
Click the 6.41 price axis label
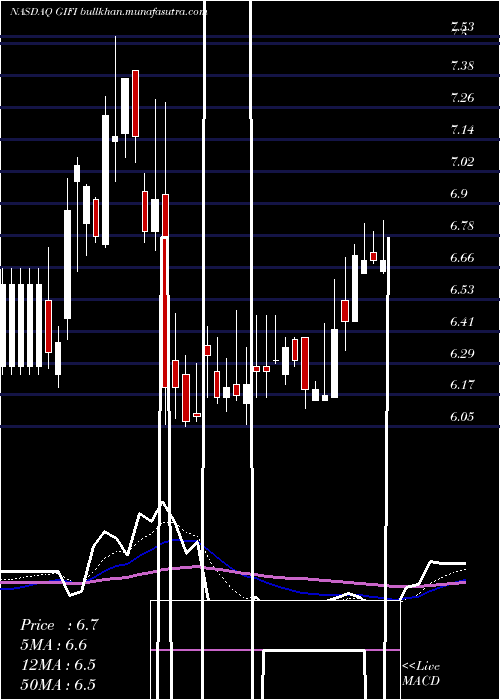click(x=462, y=321)
